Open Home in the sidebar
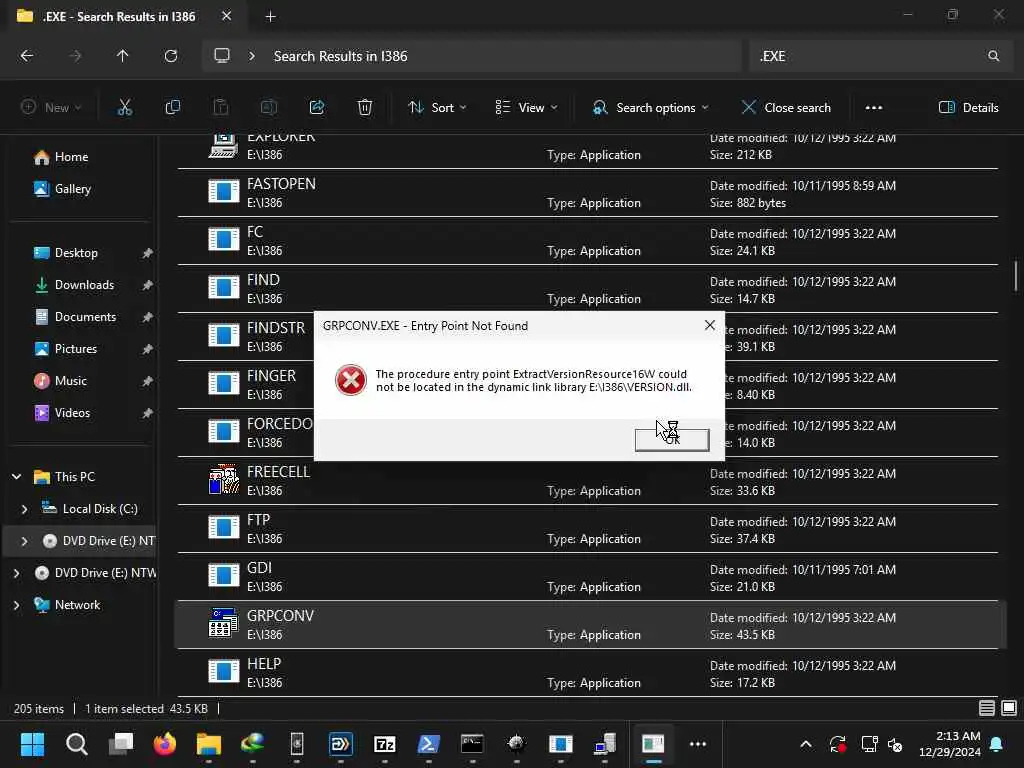 pyautogui.click(x=71, y=157)
